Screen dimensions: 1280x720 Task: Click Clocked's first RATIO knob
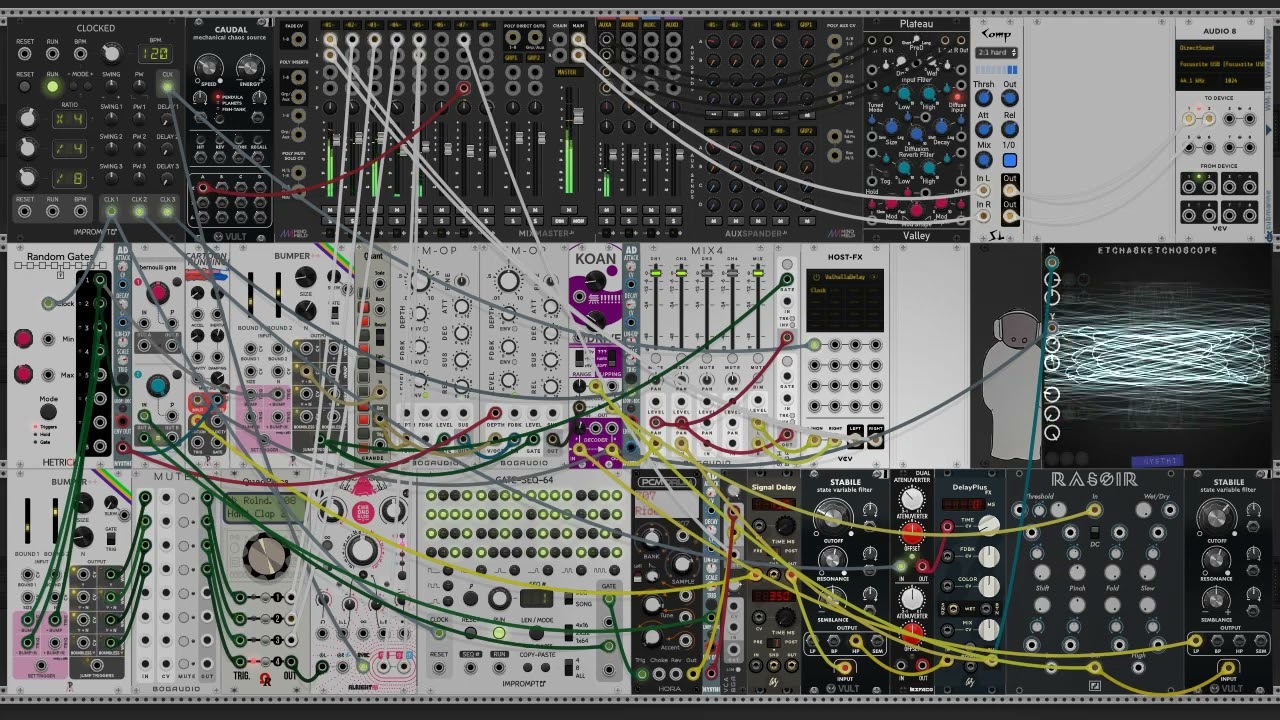click(28, 119)
